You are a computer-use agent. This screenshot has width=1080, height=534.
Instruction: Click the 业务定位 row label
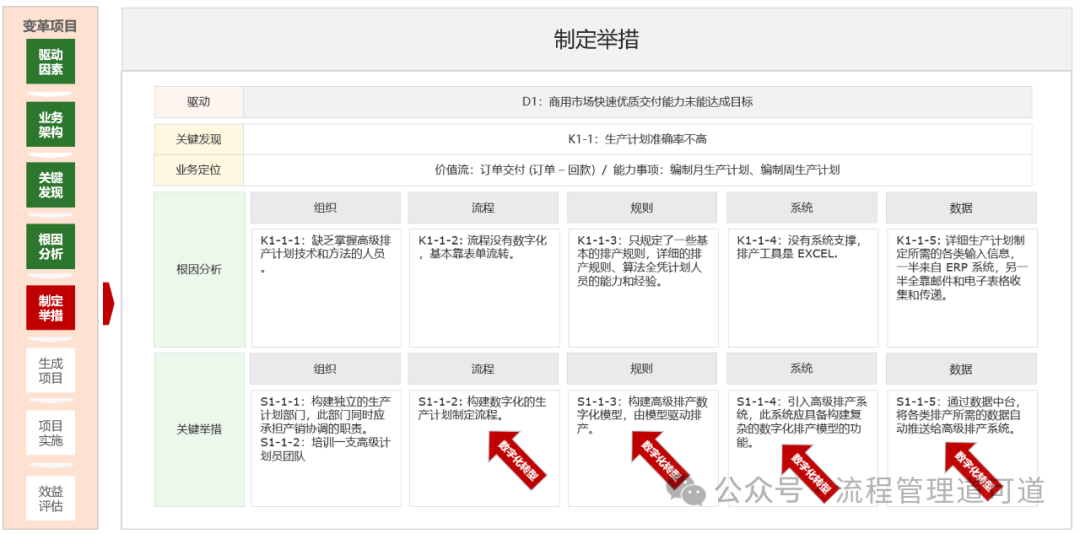pos(198,170)
